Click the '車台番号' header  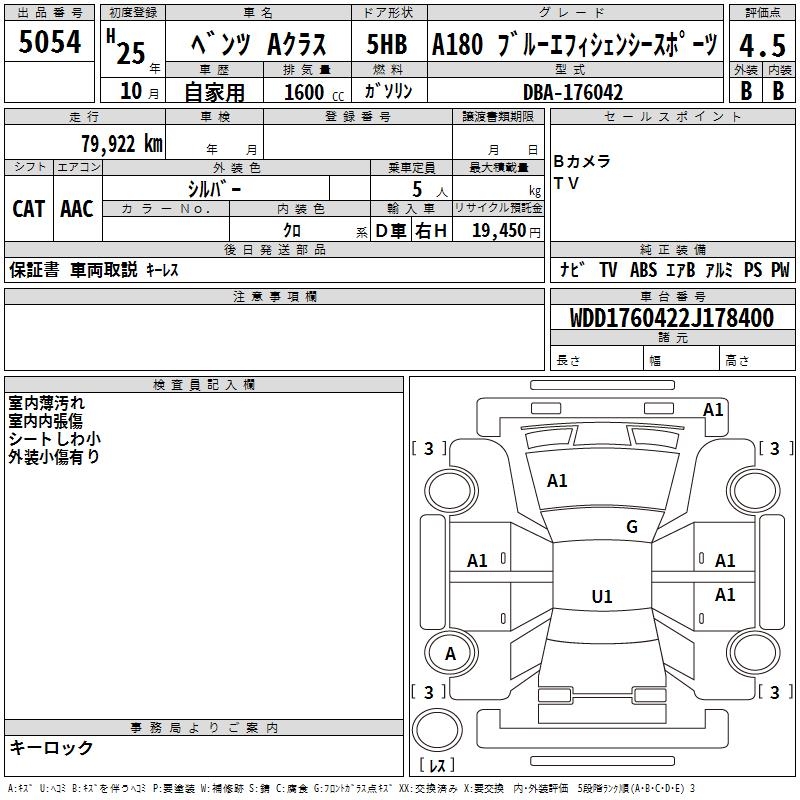tap(672, 296)
